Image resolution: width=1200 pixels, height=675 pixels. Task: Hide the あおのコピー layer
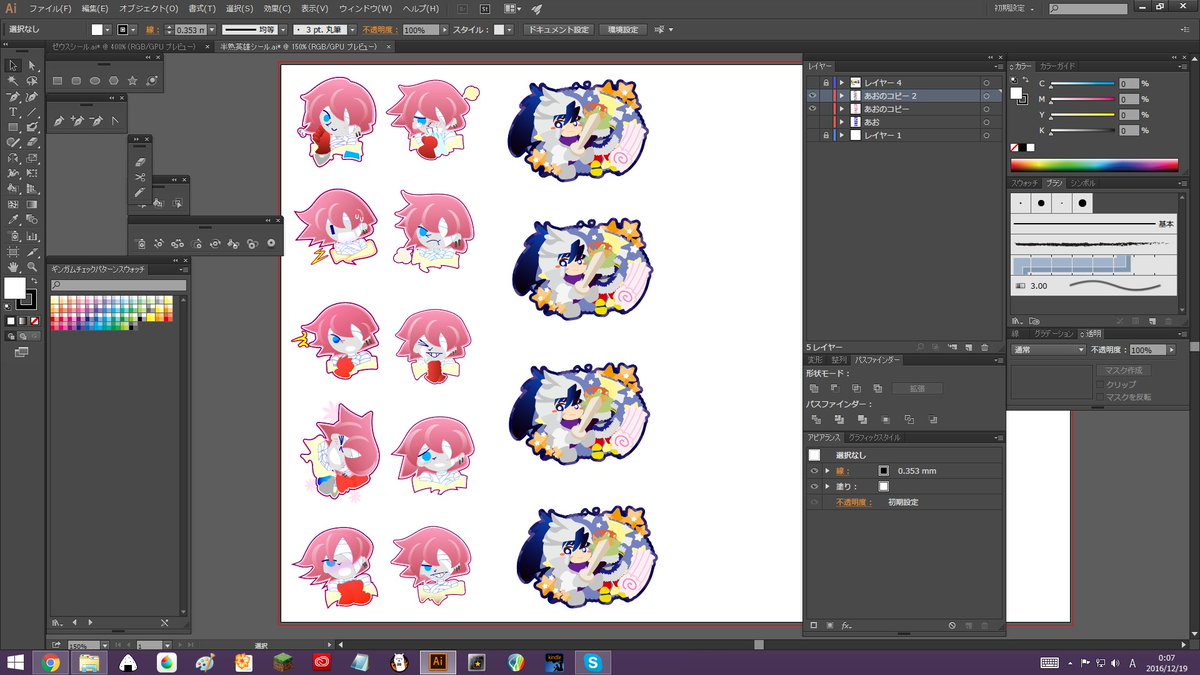(x=812, y=108)
